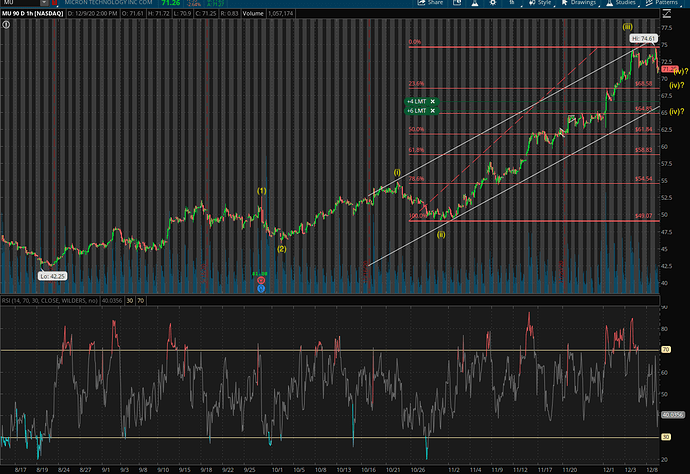
Task: Click the $58.83 Fibonacci price label
Action: click(x=644, y=150)
